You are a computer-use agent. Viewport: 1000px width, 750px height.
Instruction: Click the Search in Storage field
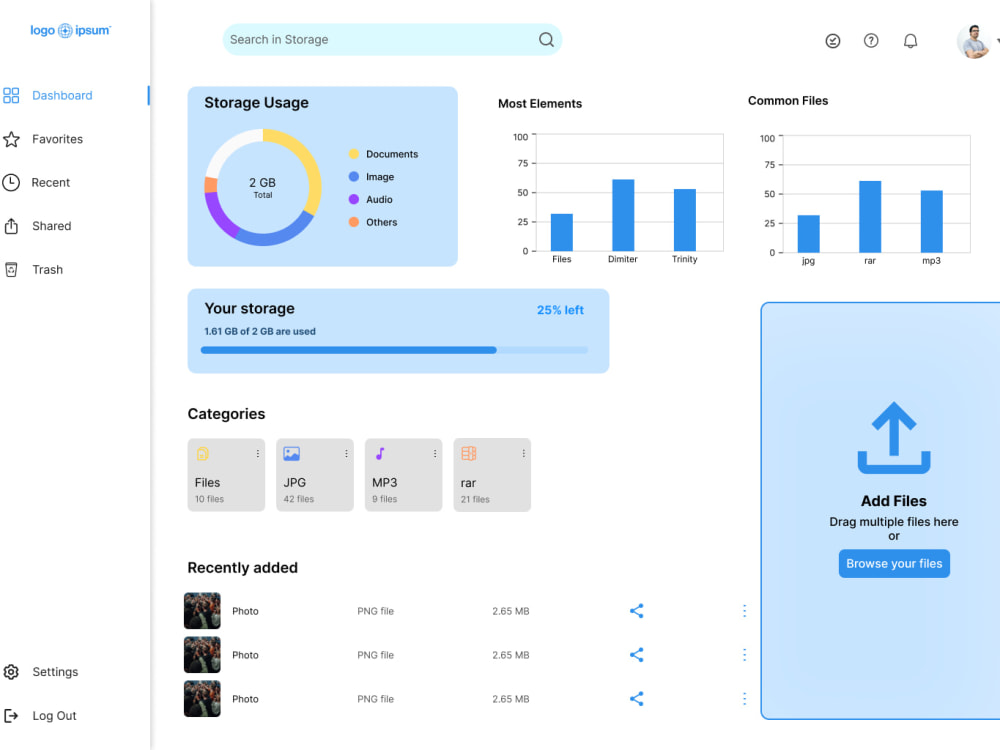tap(392, 40)
